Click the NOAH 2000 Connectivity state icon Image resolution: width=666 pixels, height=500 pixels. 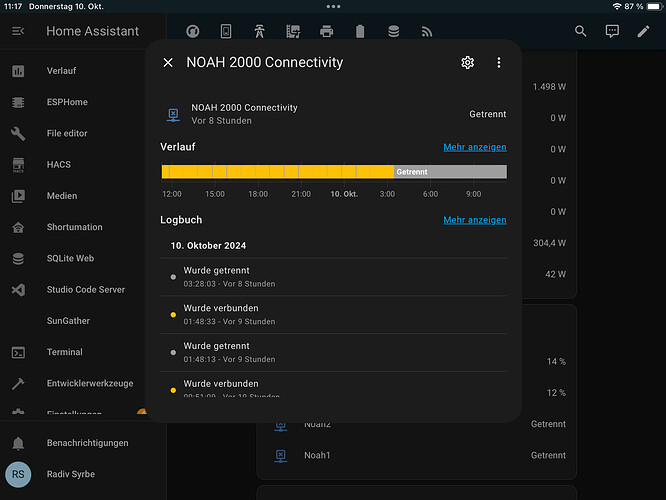point(173,115)
